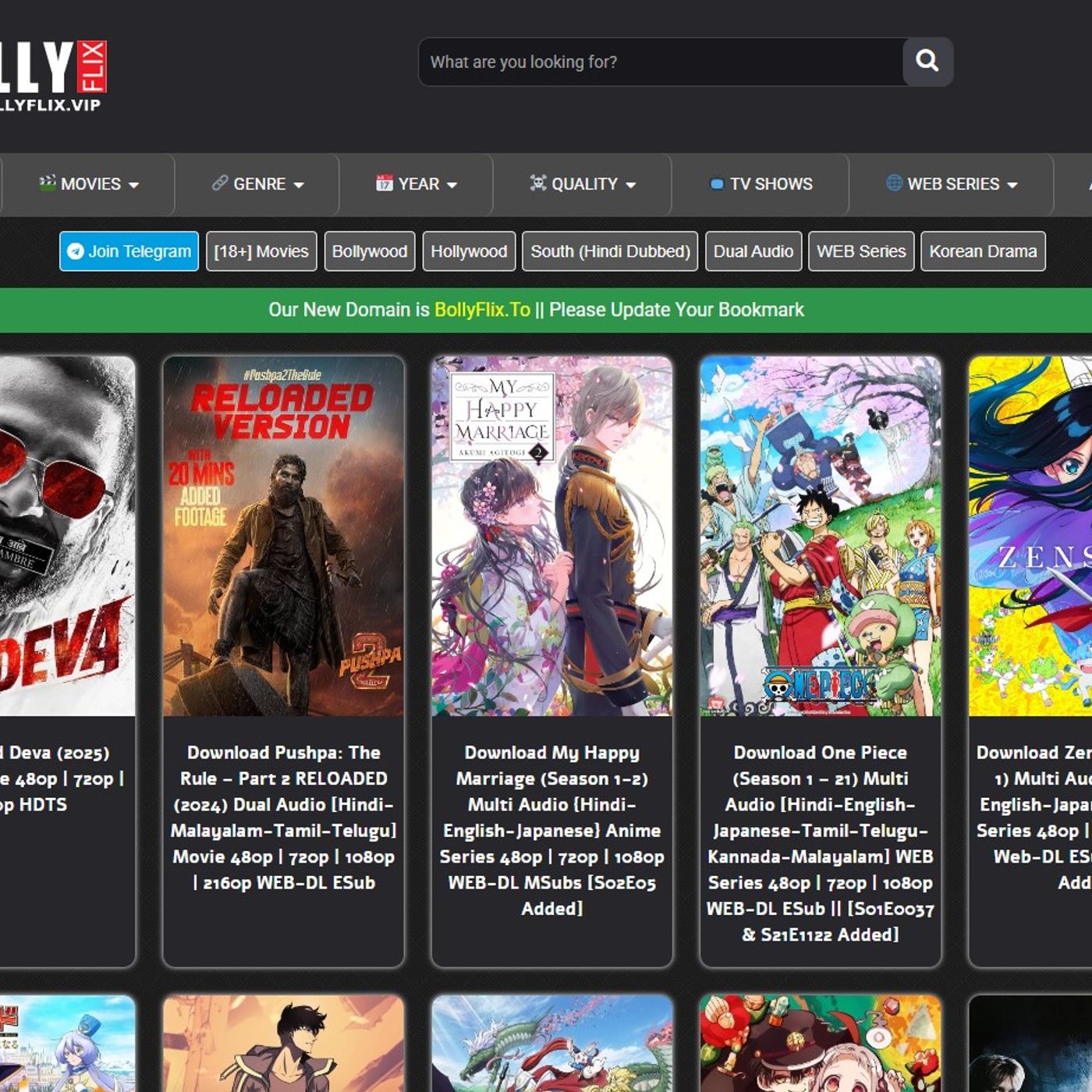Click the TV Shows blue icon

tap(717, 184)
